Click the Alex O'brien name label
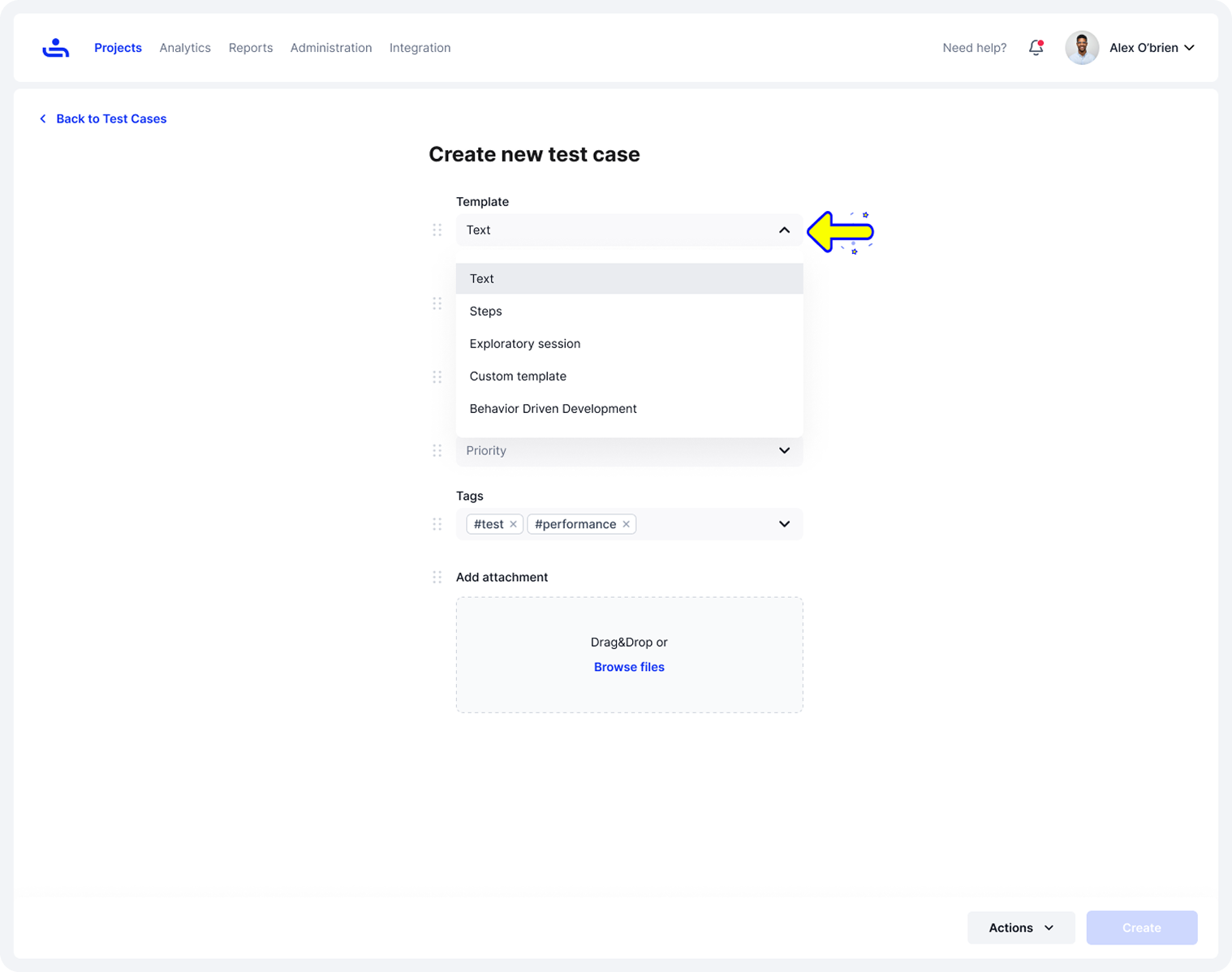Image resolution: width=1232 pixels, height=972 pixels. tap(1144, 48)
